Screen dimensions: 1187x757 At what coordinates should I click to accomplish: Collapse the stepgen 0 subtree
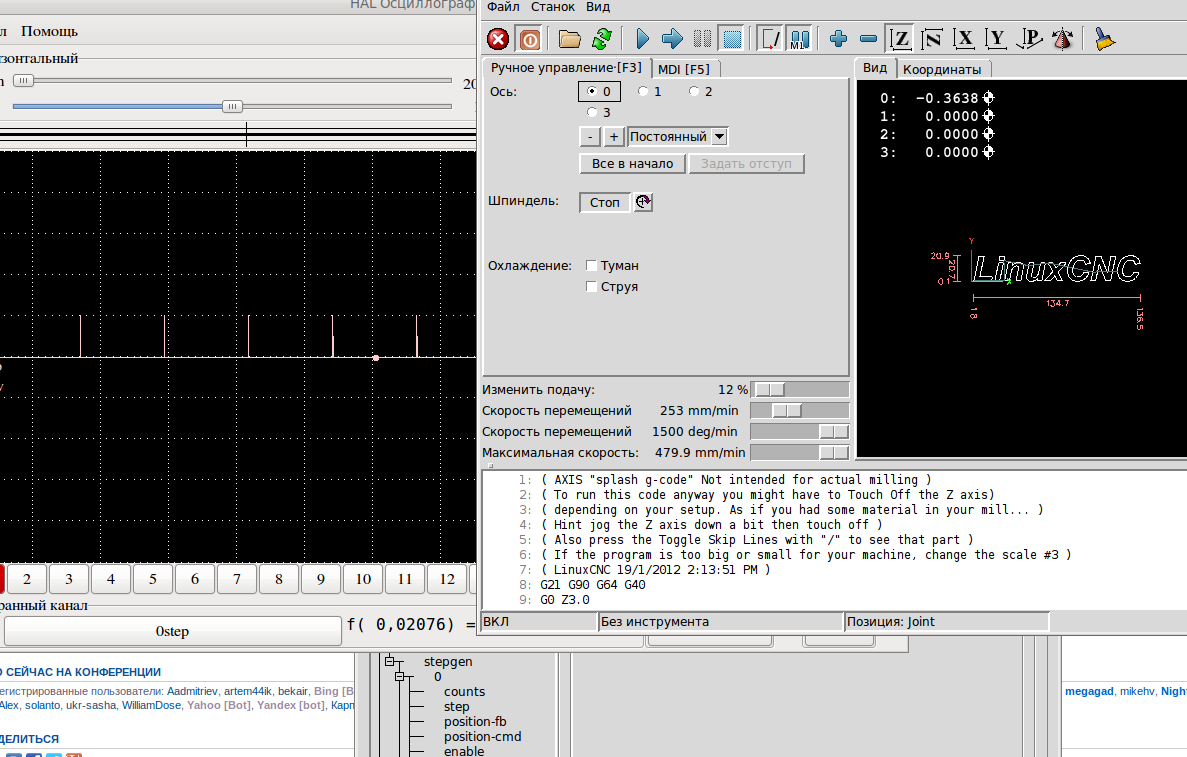point(400,677)
